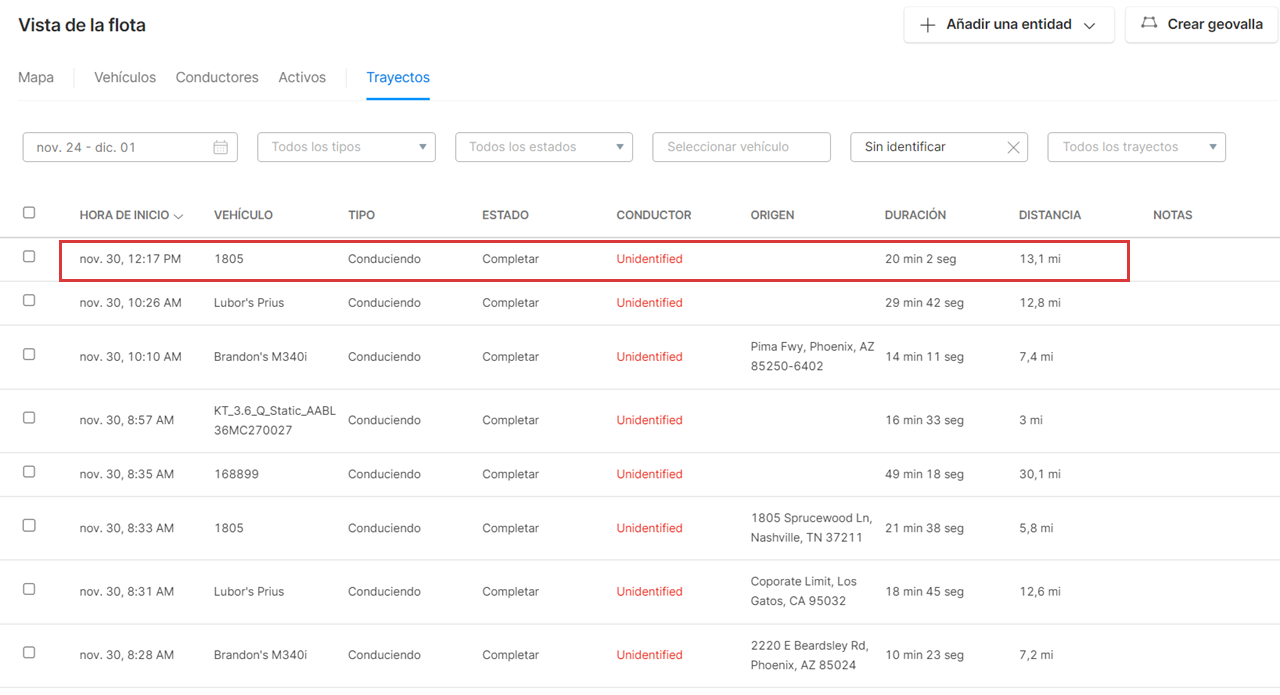Click distance 13,1 mi

pyautogui.click(x=1040, y=259)
